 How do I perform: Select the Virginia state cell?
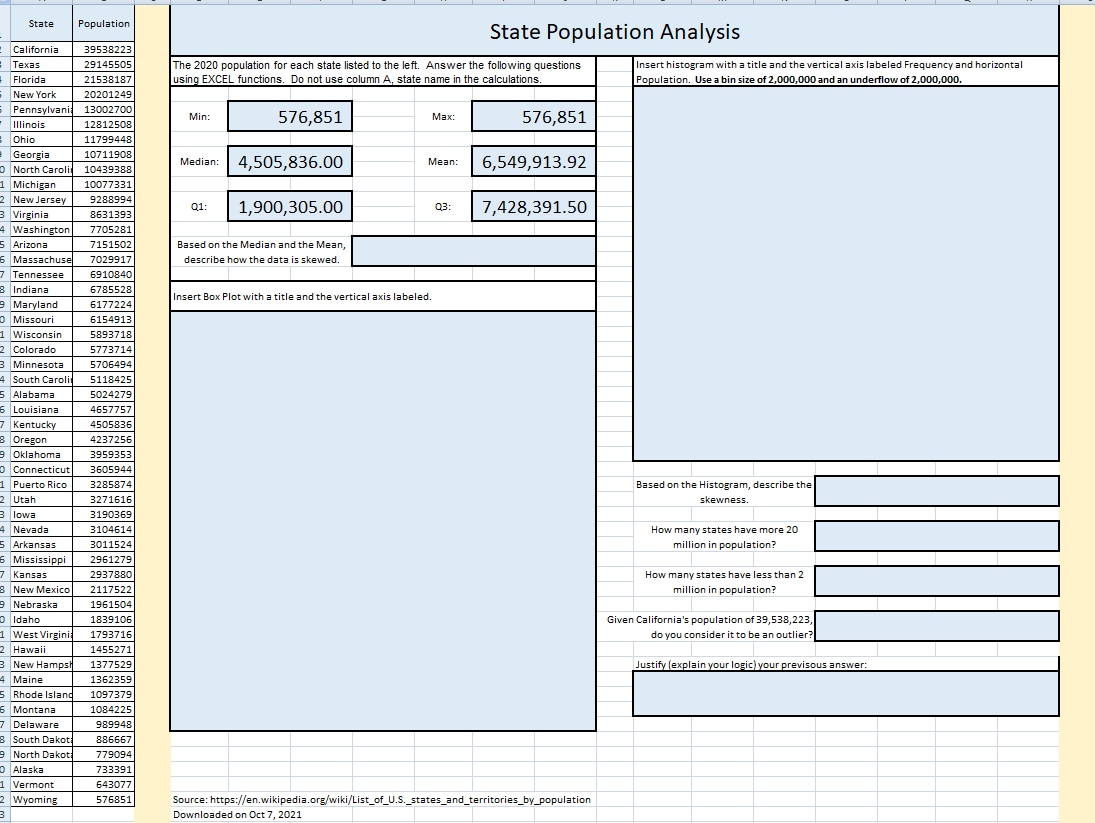click(x=41, y=214)
